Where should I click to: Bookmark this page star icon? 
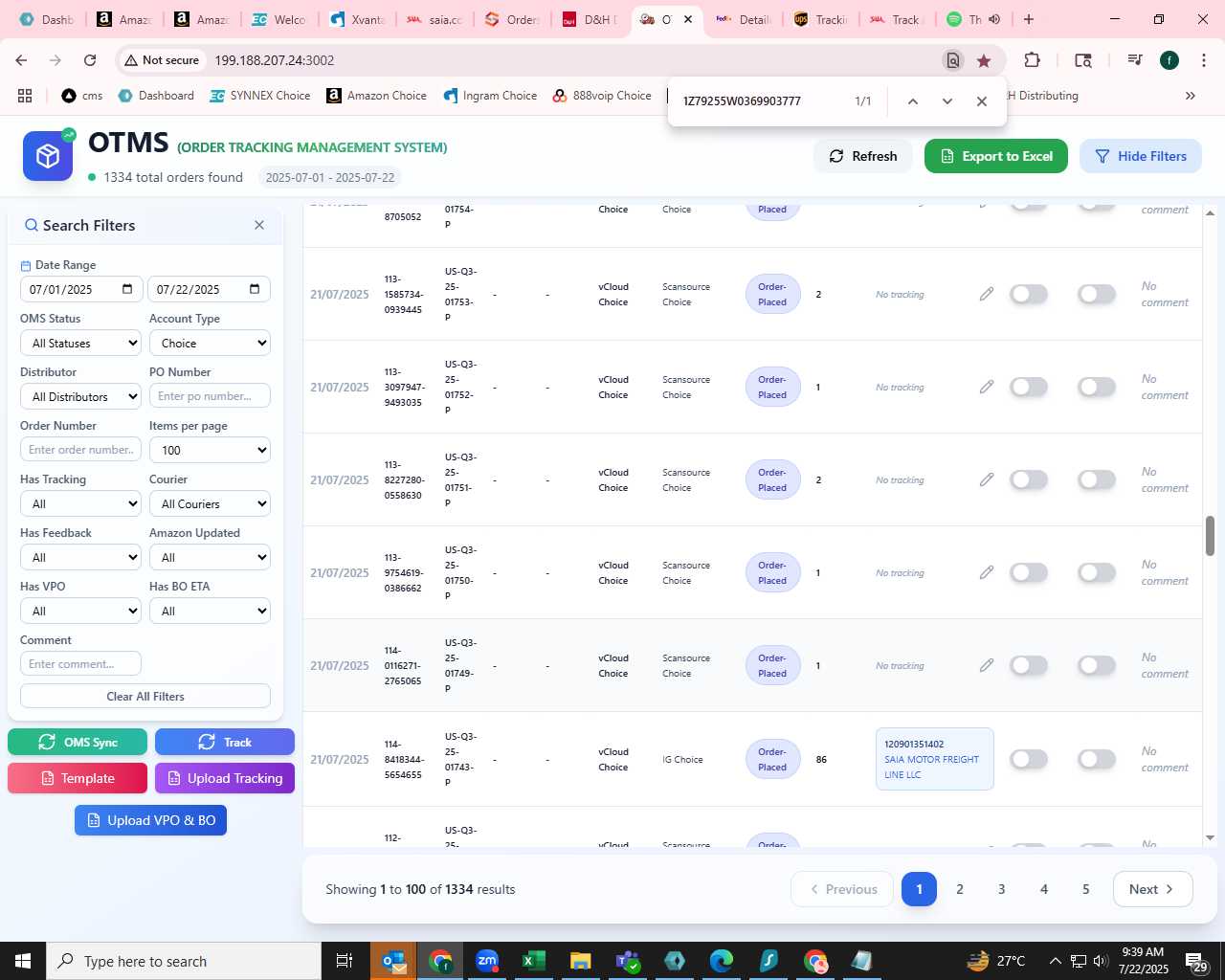click(x=984, y=60)
